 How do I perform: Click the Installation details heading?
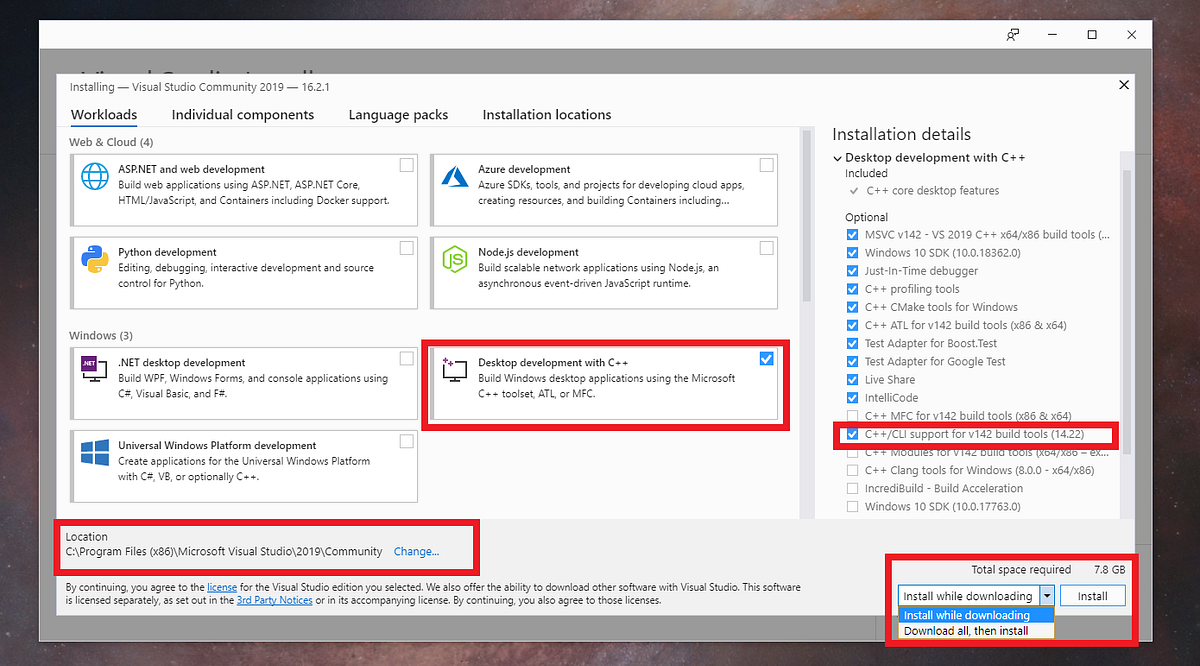(x=901, y=135)
